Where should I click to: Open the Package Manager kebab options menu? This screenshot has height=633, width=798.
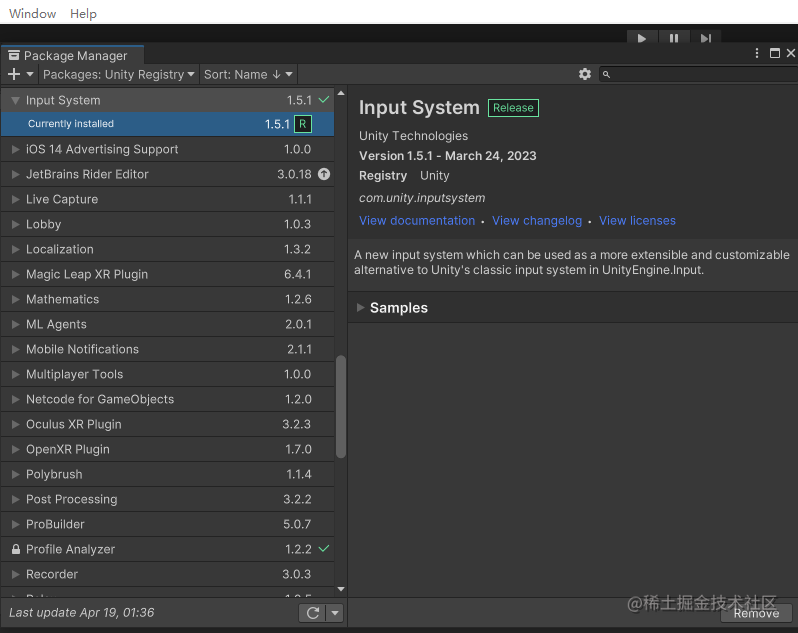[x=757, y=53]
